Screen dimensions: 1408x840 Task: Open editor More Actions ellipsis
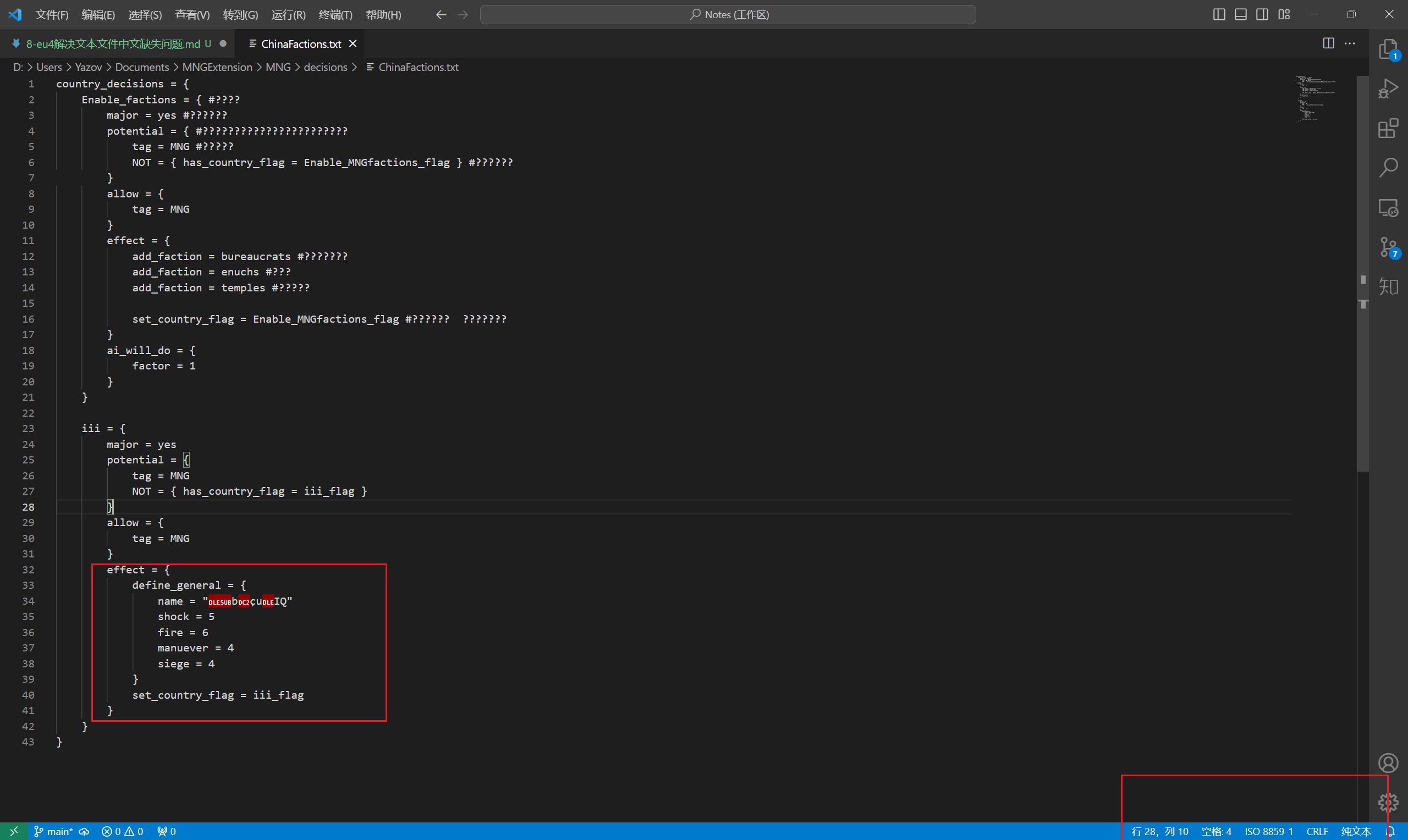(x=1350, y=43)
